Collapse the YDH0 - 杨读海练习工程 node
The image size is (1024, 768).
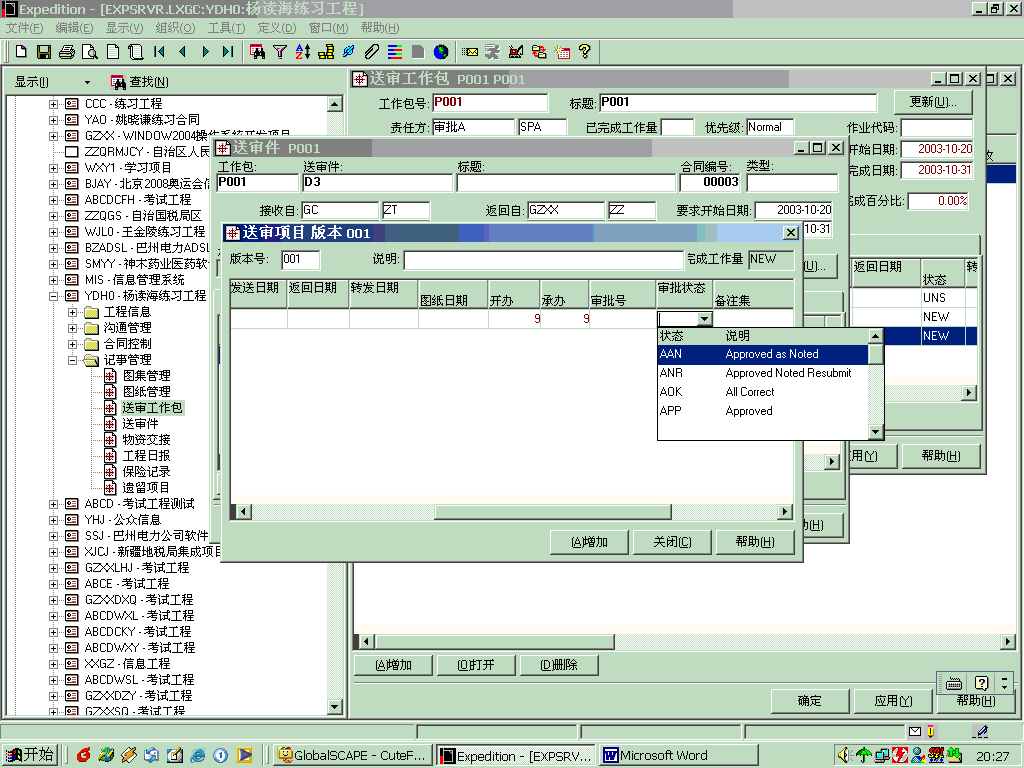pyautogui.click(x=54, y=296)
